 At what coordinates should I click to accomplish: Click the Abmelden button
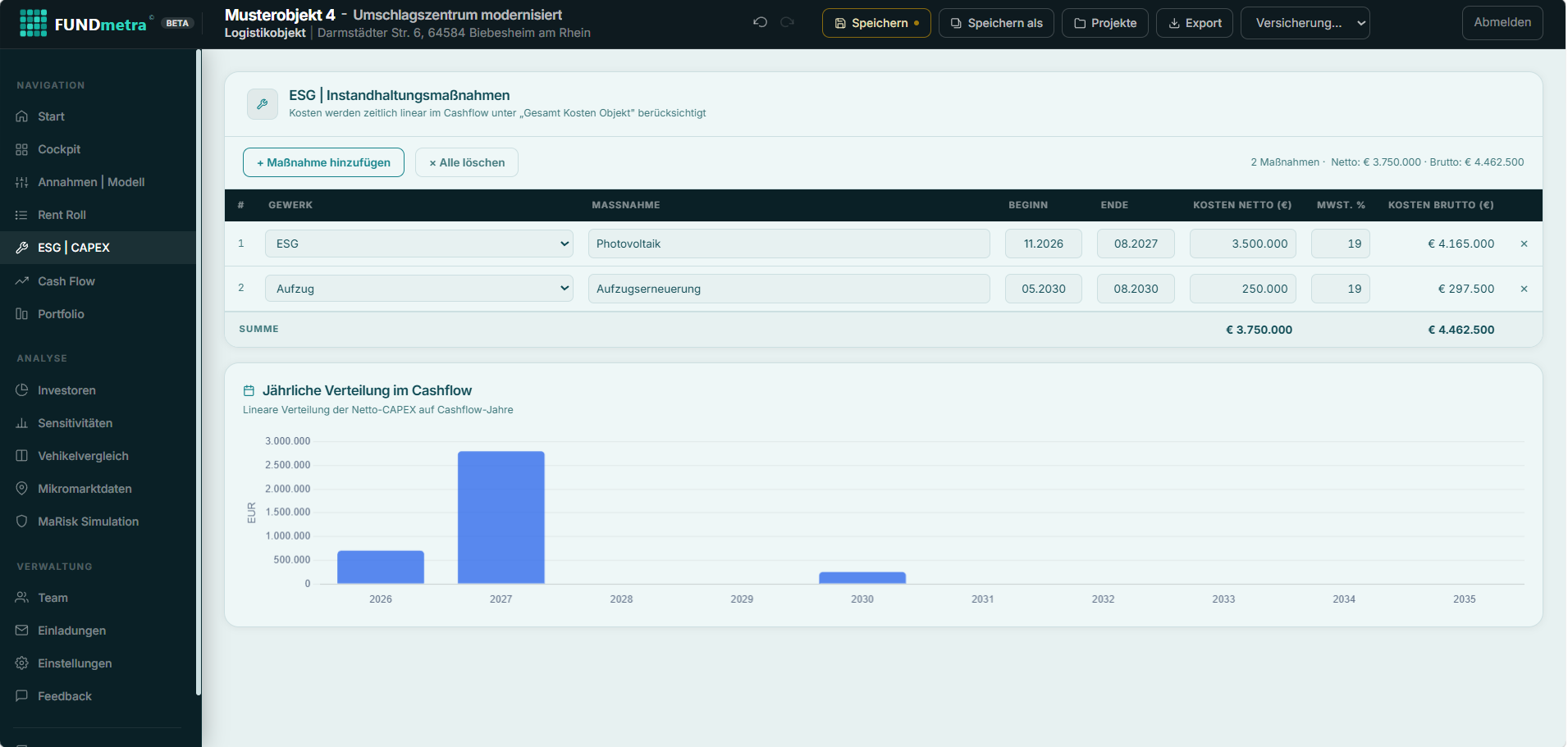(x=1502, y=23)
